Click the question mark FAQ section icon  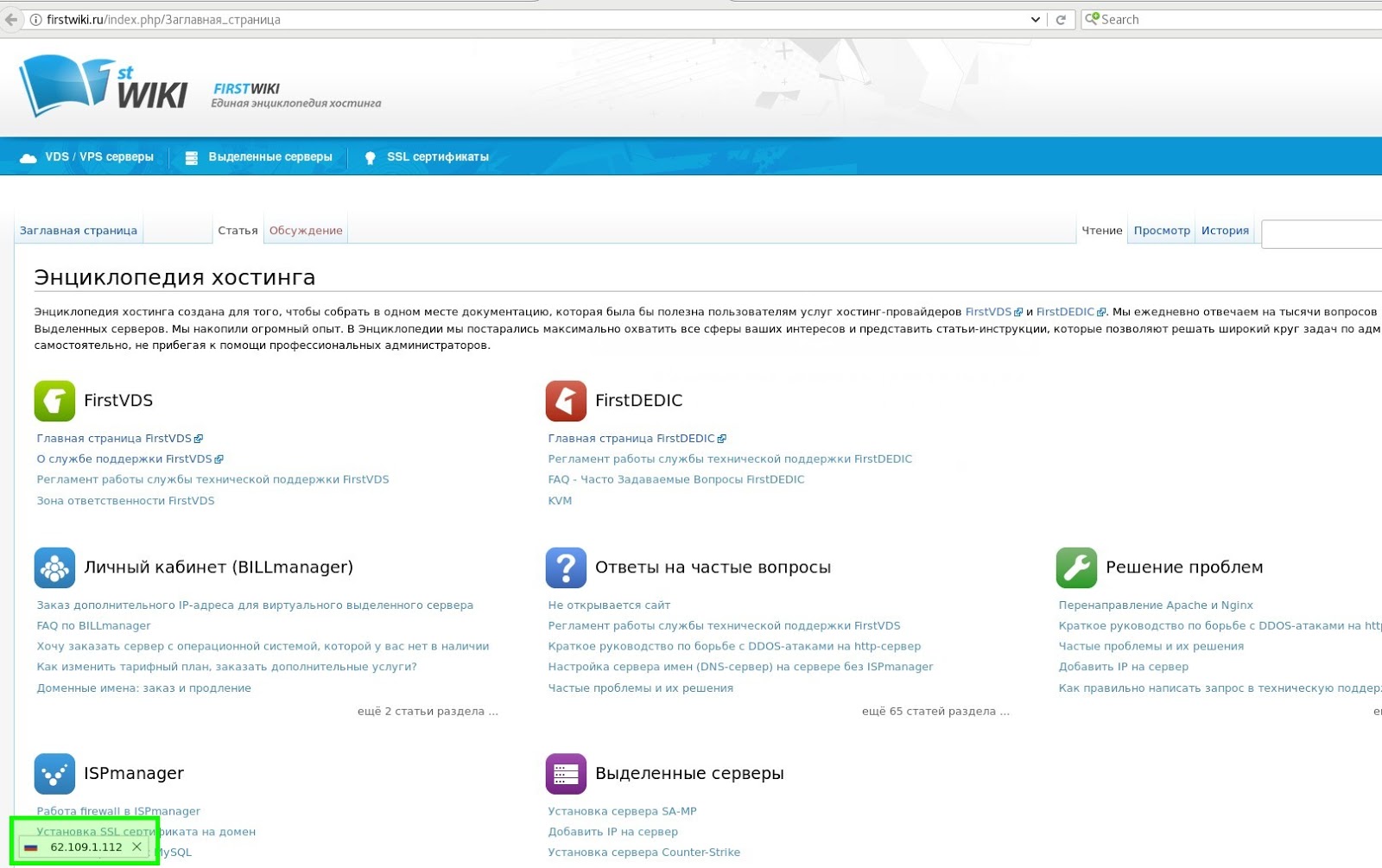pos(566,567)
